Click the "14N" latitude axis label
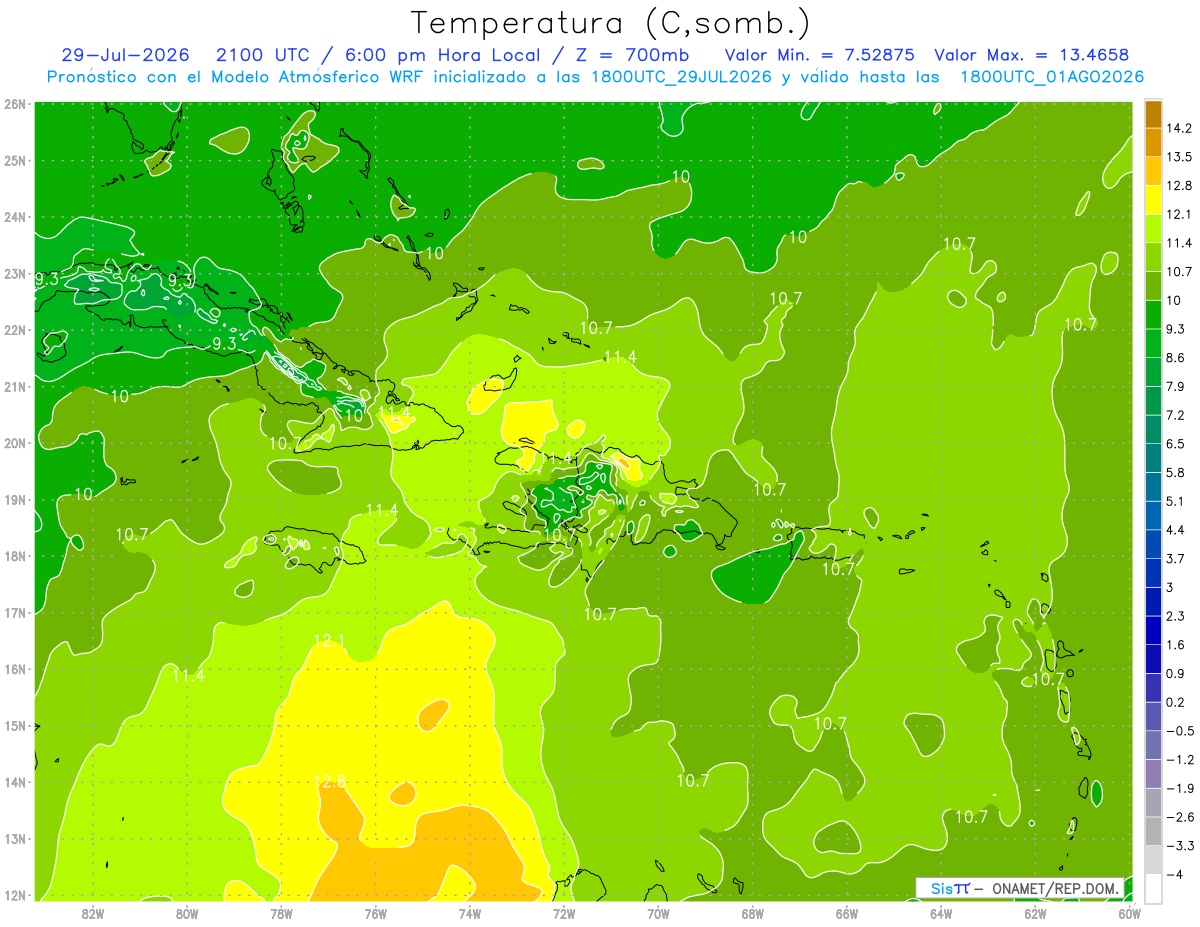 coord(14,782)
